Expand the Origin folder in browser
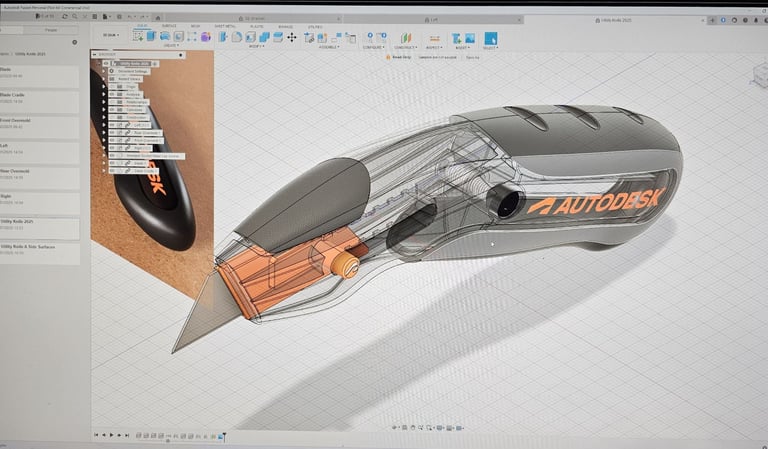Image resolution: width=768 pixels, height=449 pixels. tap(104, 87)
